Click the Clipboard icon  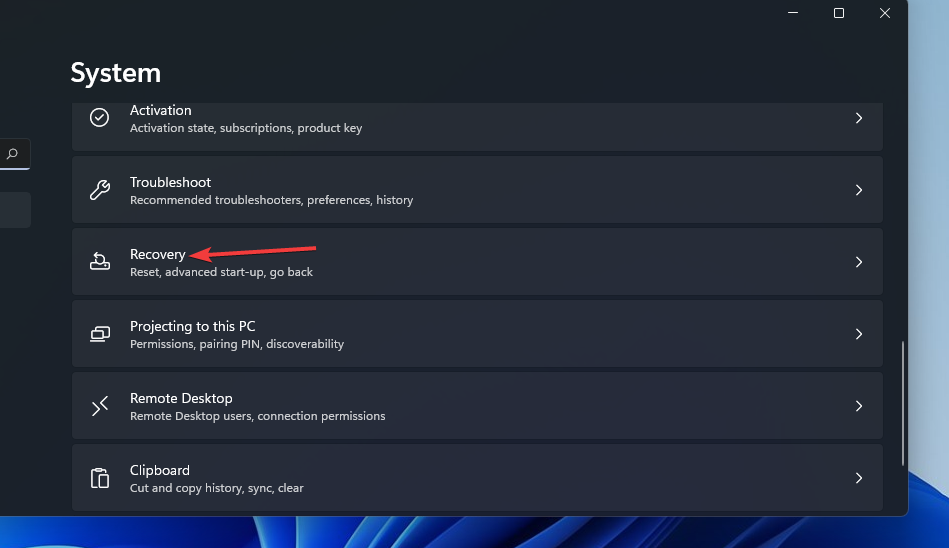click(x=99, y=478)
